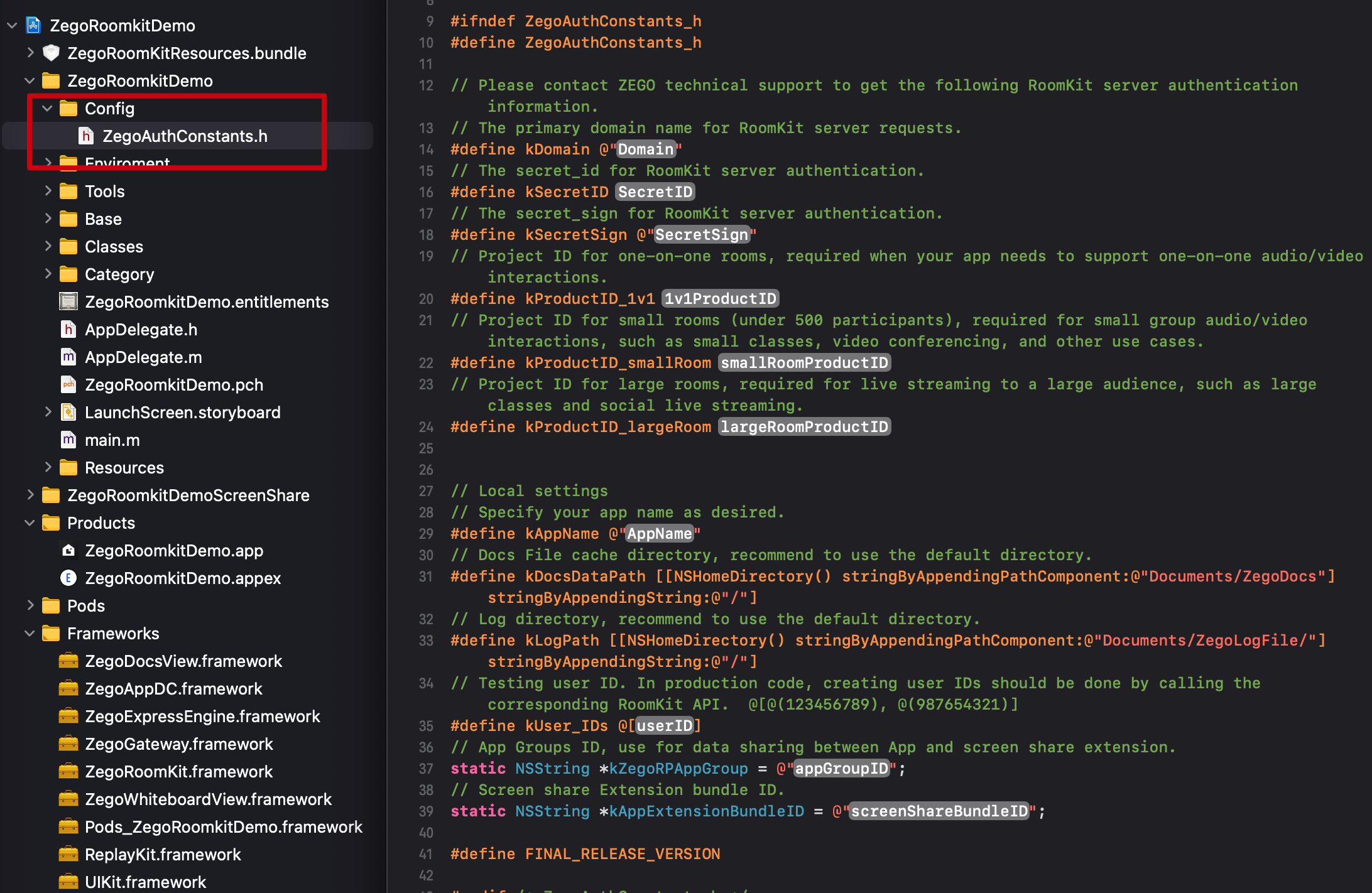Screen dimensions: 1372x893
Task: Expand the Pods group
Action: click(30, 605)
